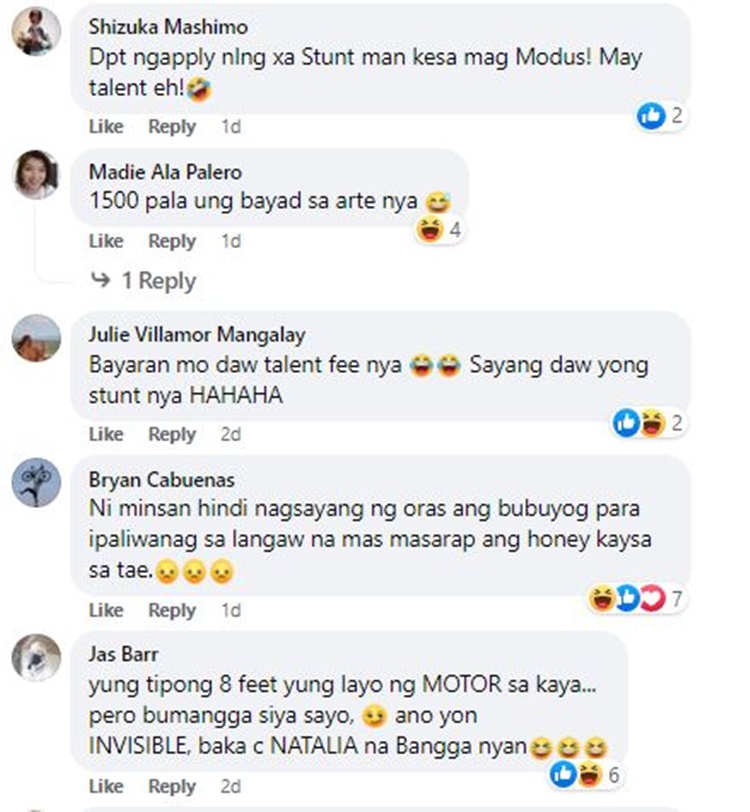This screenshot has height=812, width=750.
Task: Like Jas Barr's comment
Action: (106, 786)
